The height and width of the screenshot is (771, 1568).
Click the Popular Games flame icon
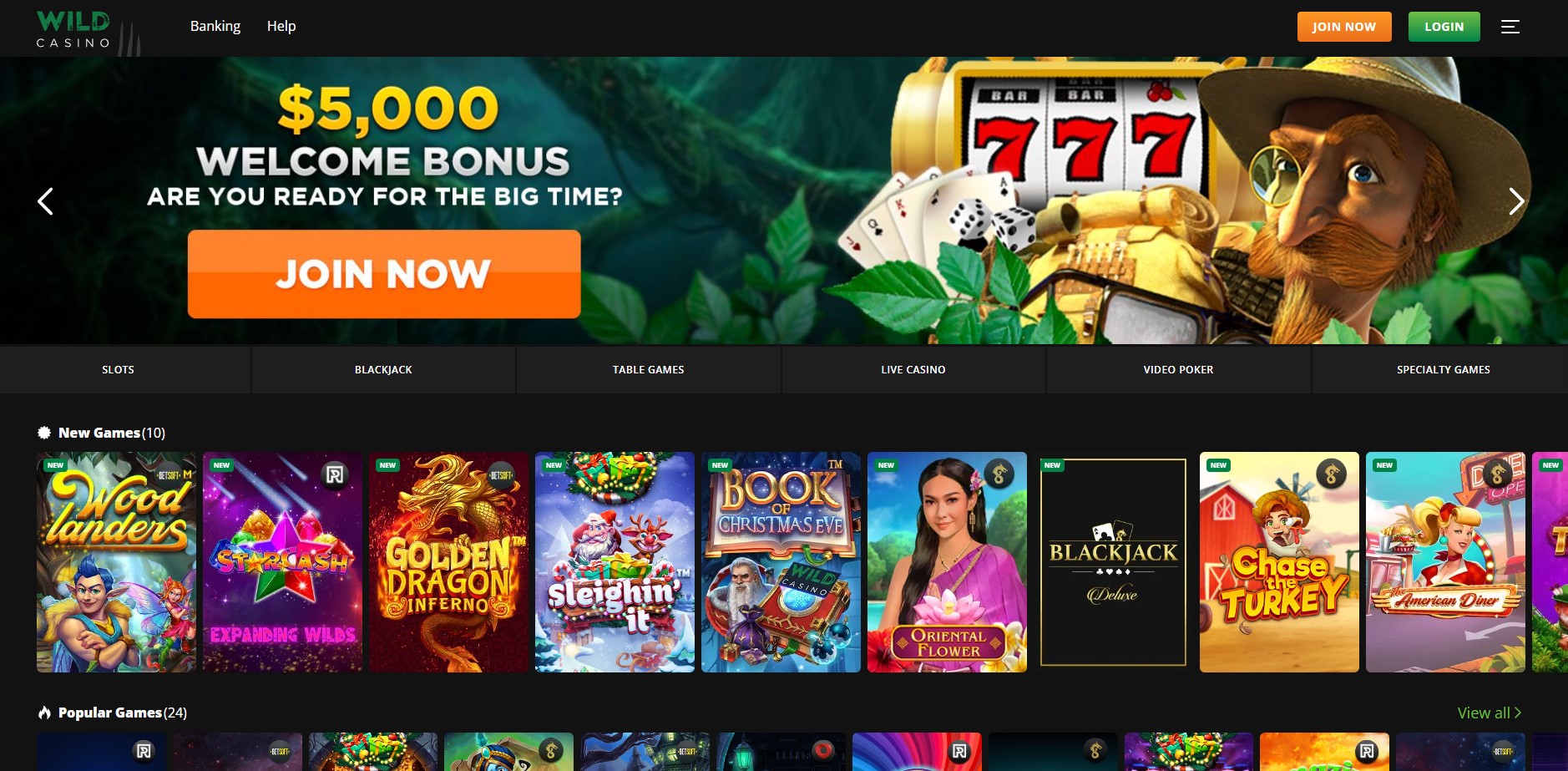coord(44,713)
